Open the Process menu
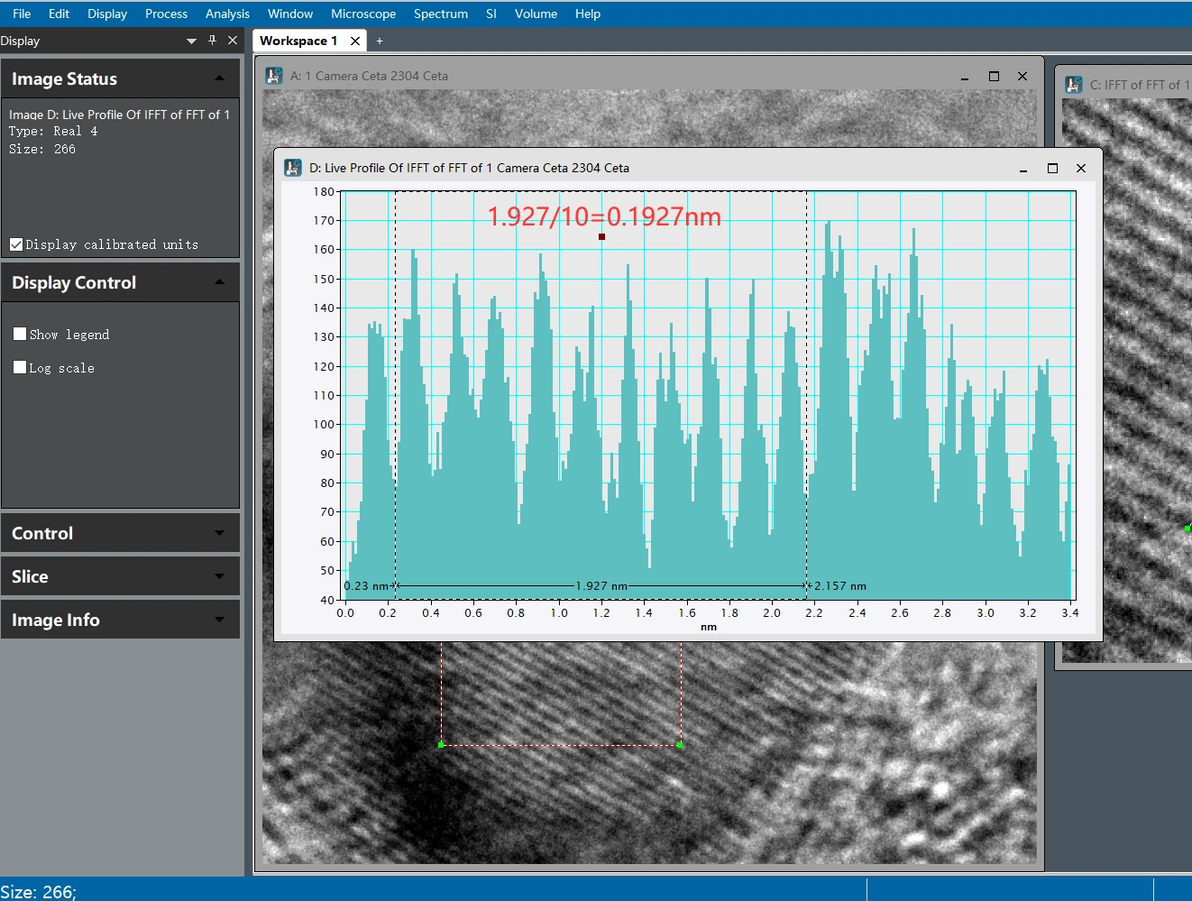Image resolution: width=1192 pixels, height=901 pixels. pos(166,14)
